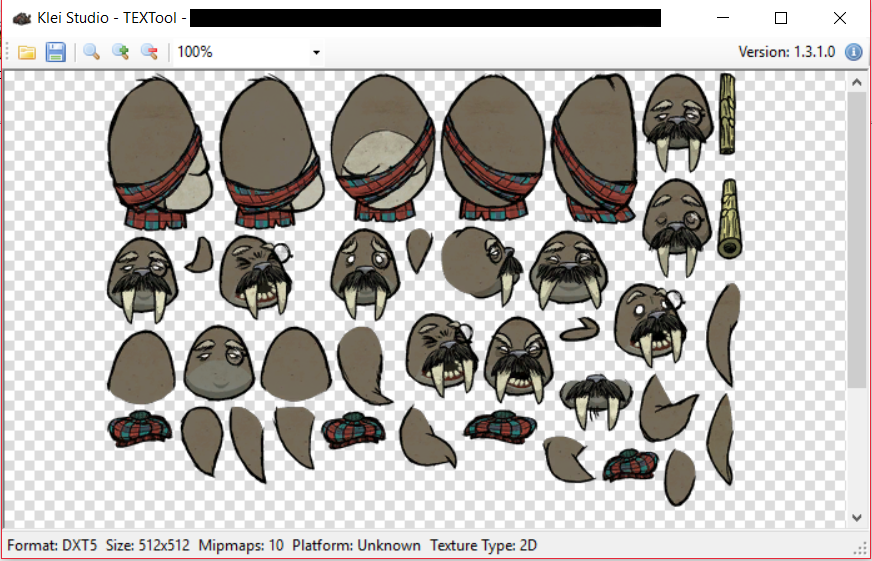Click the Size: 512x512 status entry
Viewport: 872px width, 561px height.
[x=147, y=545]
